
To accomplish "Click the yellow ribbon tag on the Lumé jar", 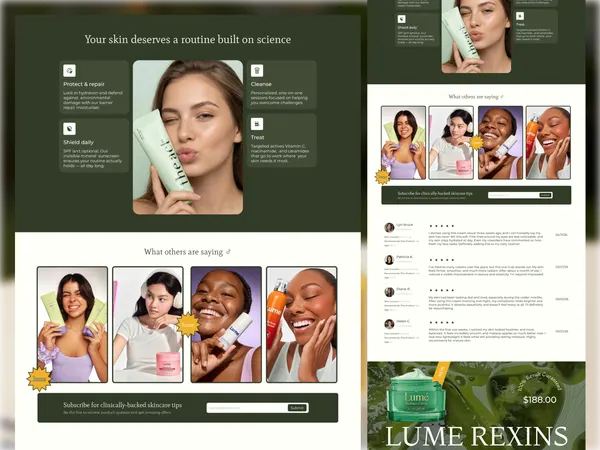I will pos(441,372).
